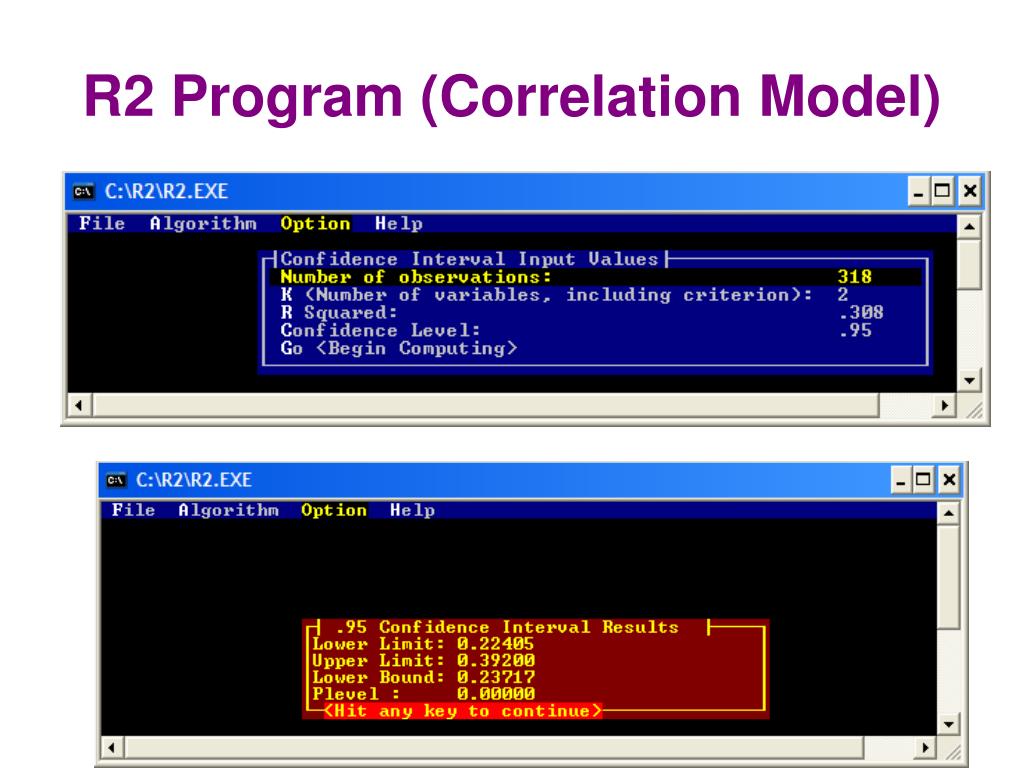Image resolution: width=1024 pixels, height=768 pixels.
Task: Click Lower Limit 0.22405 result
Action: (423, 644)
